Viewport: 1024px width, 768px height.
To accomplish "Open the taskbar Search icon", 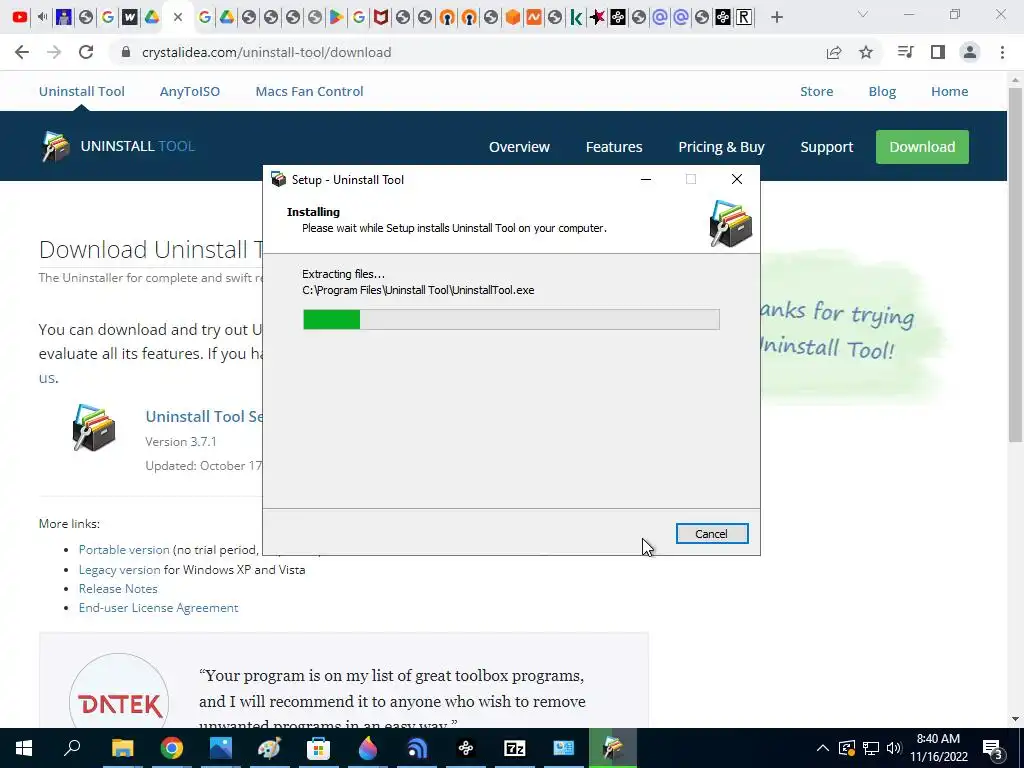I will (72, 748).
